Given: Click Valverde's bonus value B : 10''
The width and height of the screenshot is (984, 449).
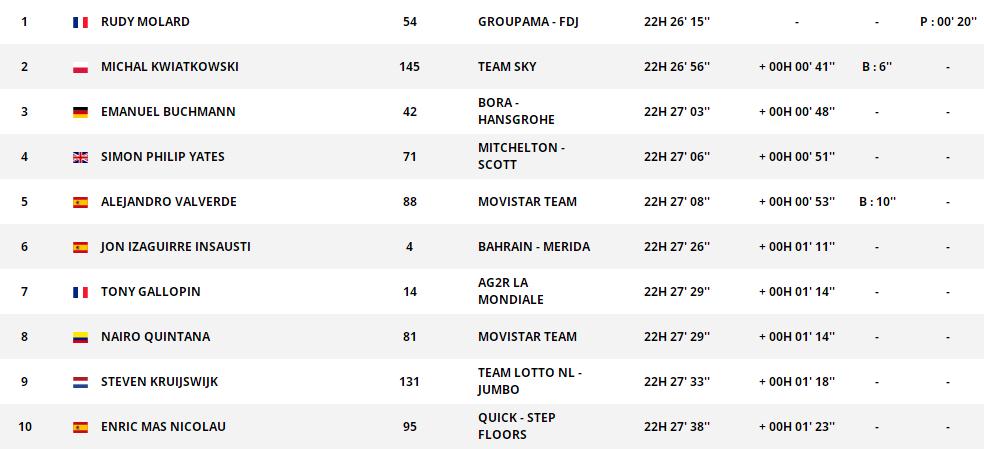Looking at the screenshot, I should (877, 202).
